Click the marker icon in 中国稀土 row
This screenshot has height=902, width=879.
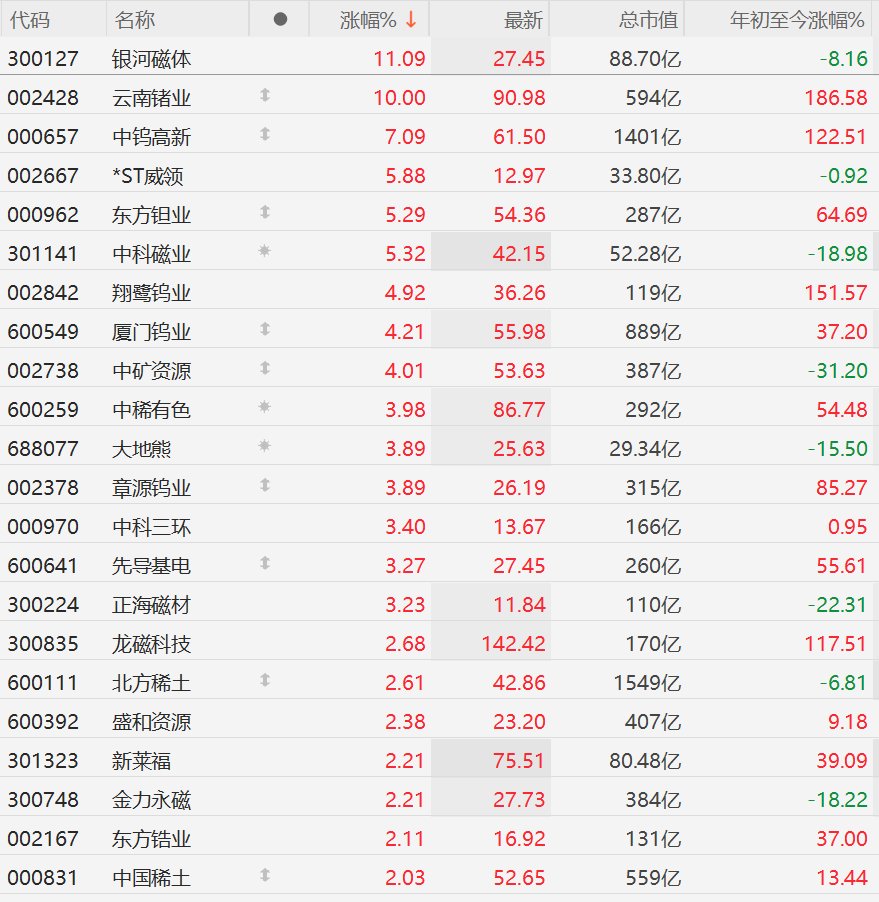pyautogui.click(x=265, y=875)
